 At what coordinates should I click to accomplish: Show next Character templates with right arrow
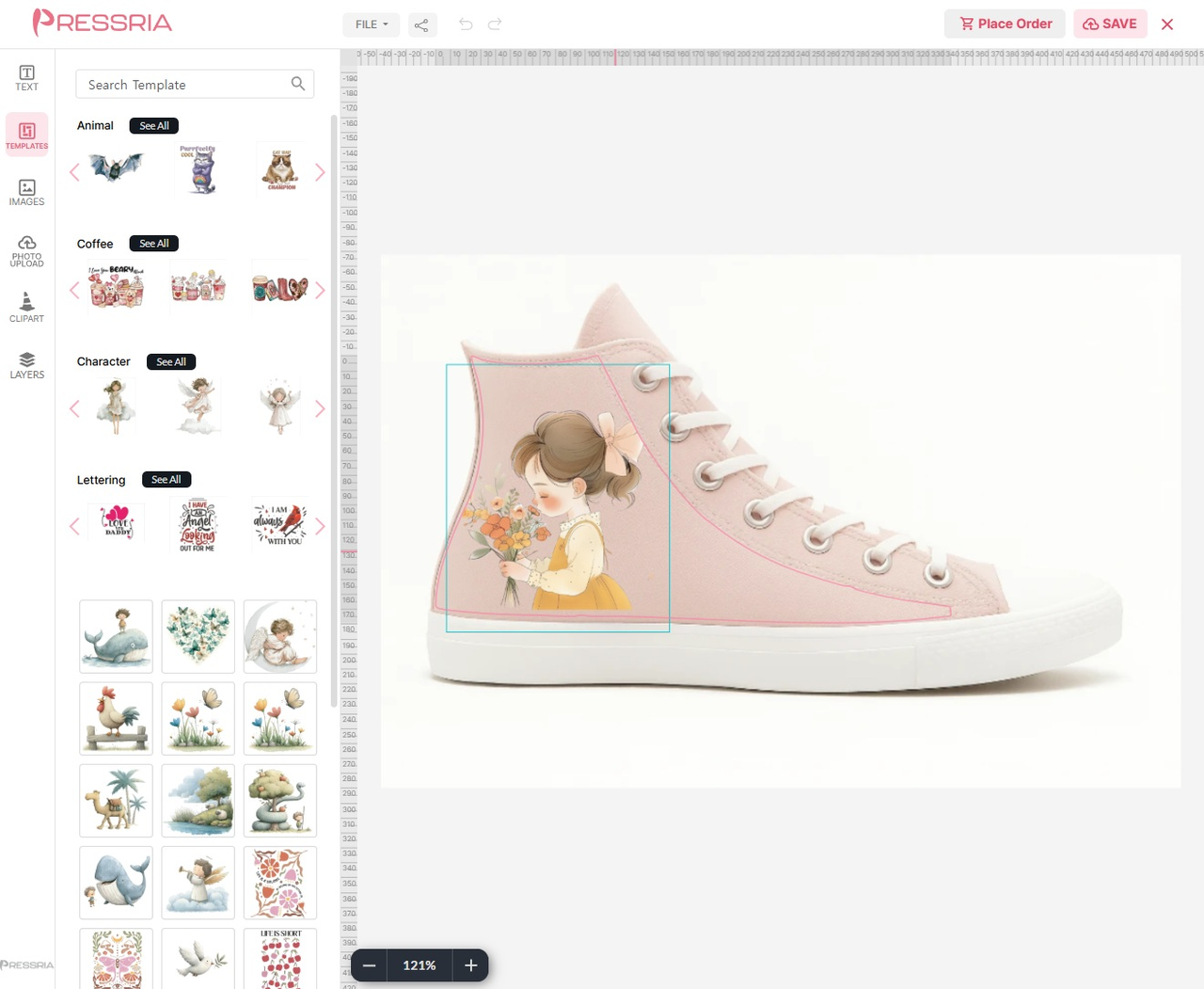pos(320,408)
